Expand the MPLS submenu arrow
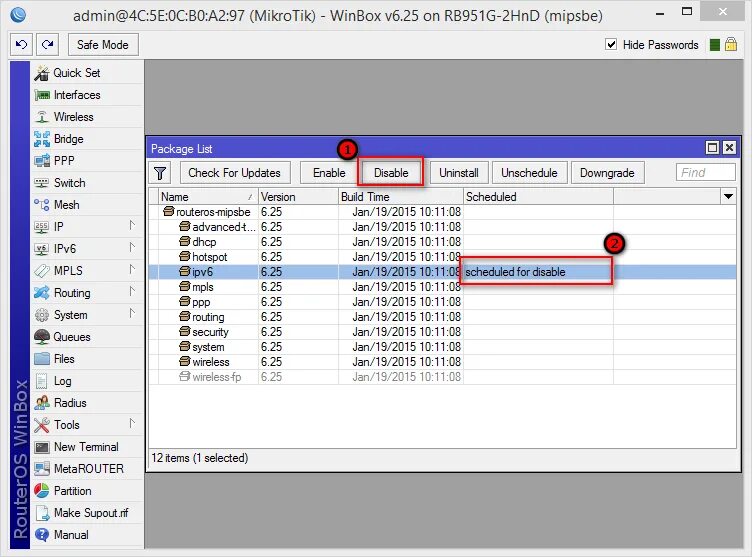 pos(131,270)
